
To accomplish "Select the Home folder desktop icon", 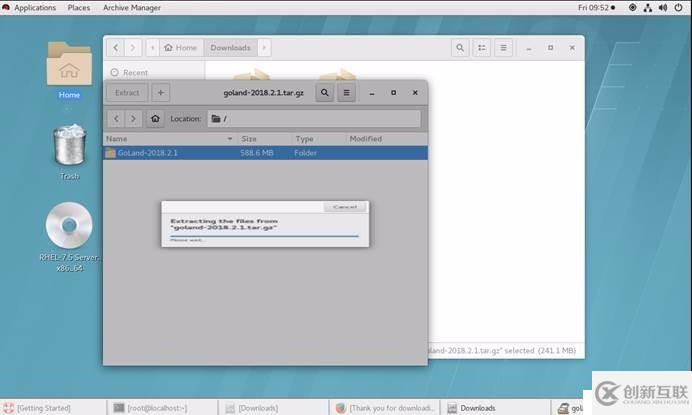I will click(x=69, y=70).
